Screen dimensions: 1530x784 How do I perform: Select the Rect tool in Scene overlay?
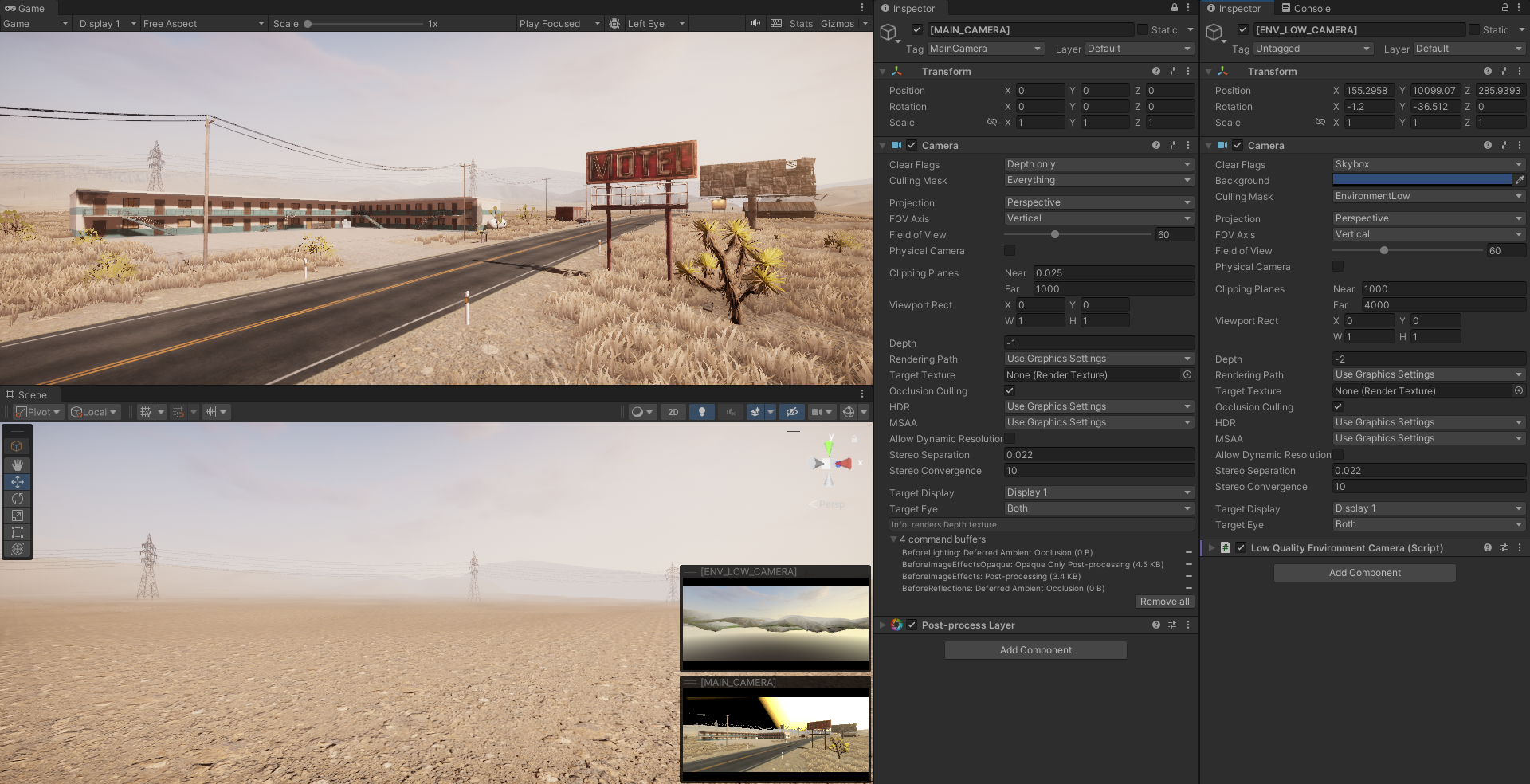tap(17, 532)
